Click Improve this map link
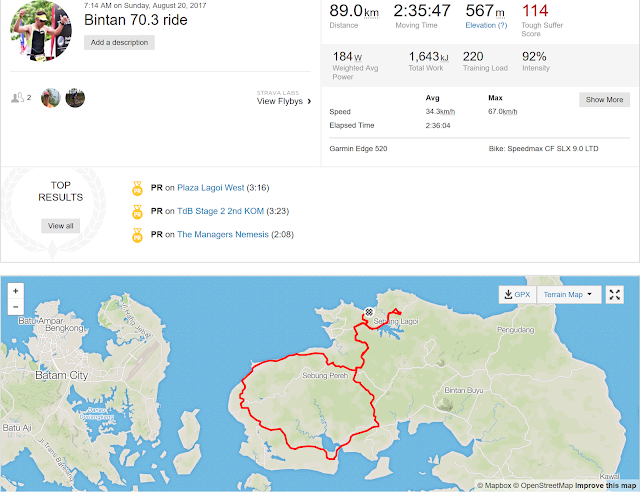 click(605, 485)
